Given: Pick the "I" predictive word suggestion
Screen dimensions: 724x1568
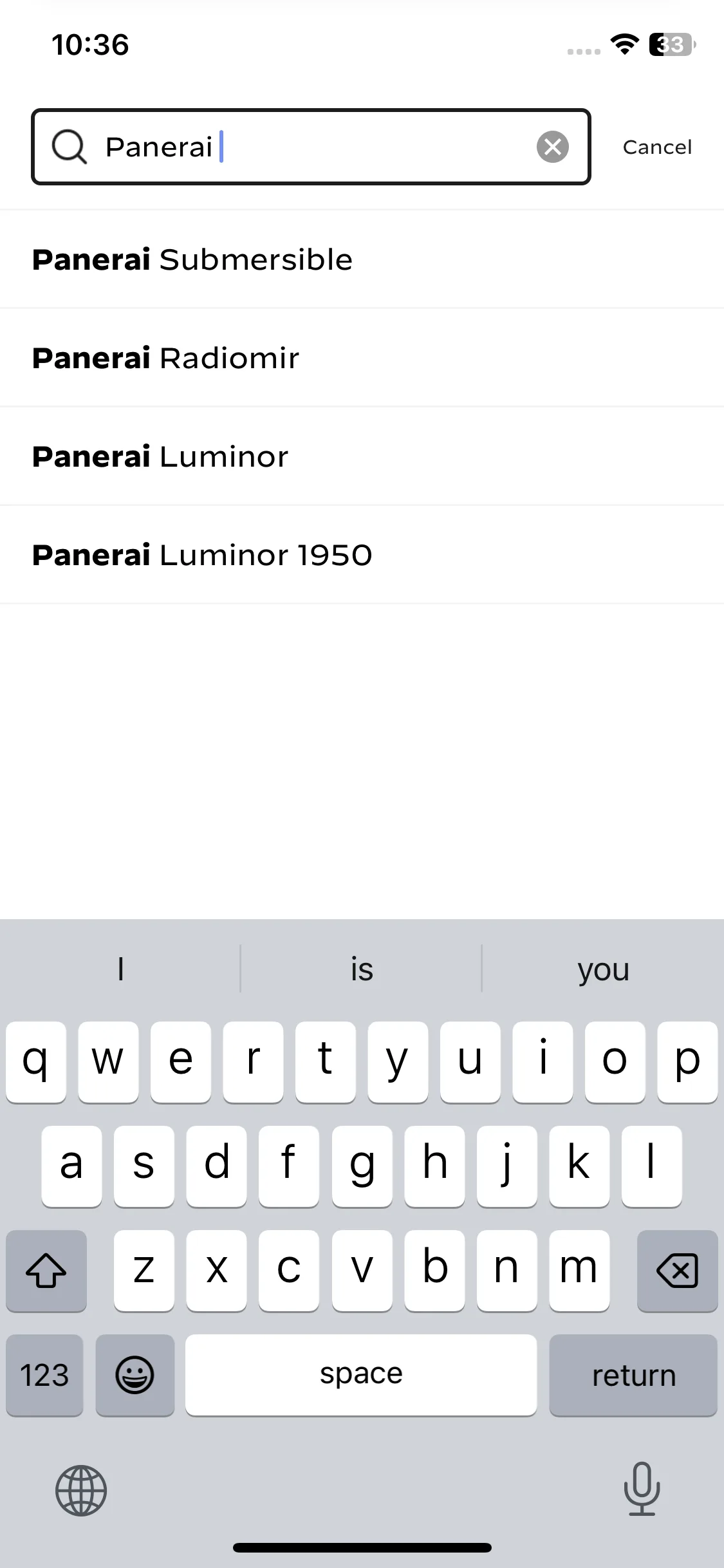Looking at the screenshot, I should point(120,969).
